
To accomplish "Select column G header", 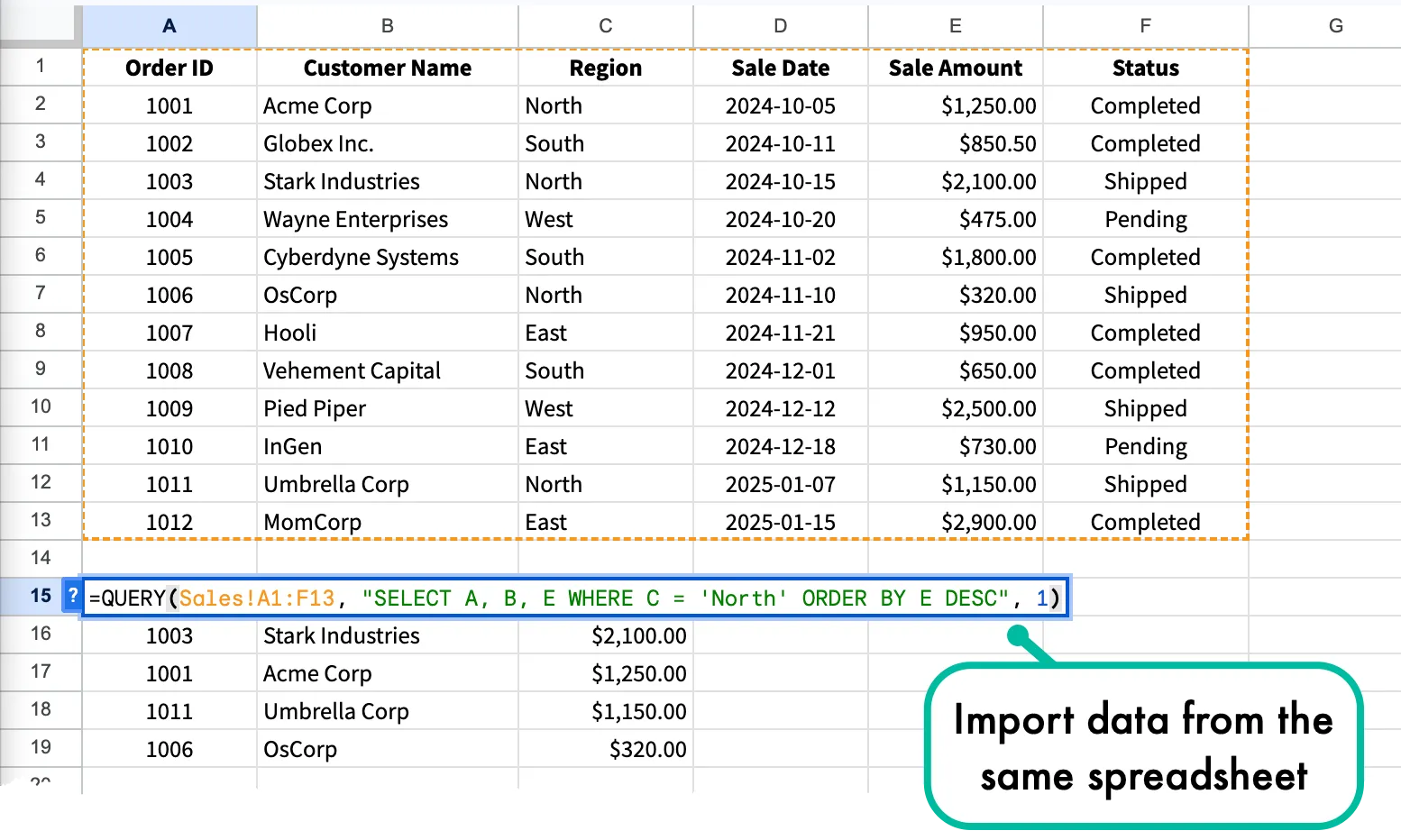I will coord(1335,25).
